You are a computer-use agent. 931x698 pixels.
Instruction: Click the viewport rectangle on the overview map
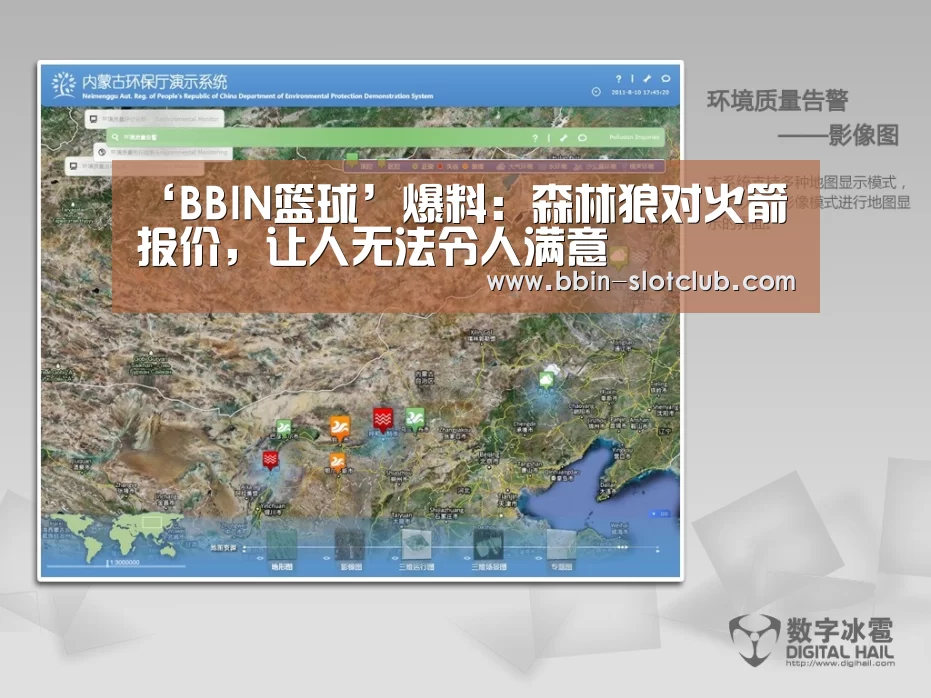[x=153, y=523]
